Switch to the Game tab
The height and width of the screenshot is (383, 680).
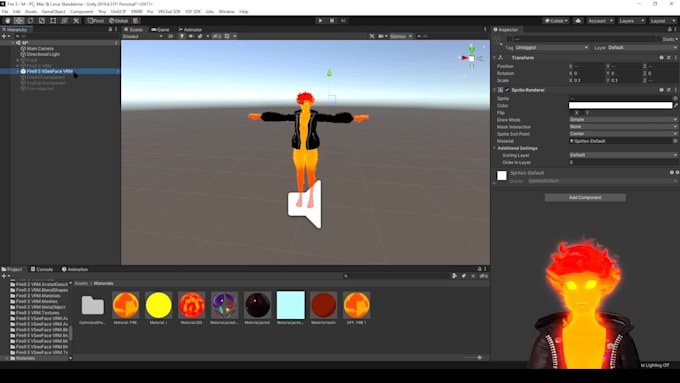(x=160, y=29)
